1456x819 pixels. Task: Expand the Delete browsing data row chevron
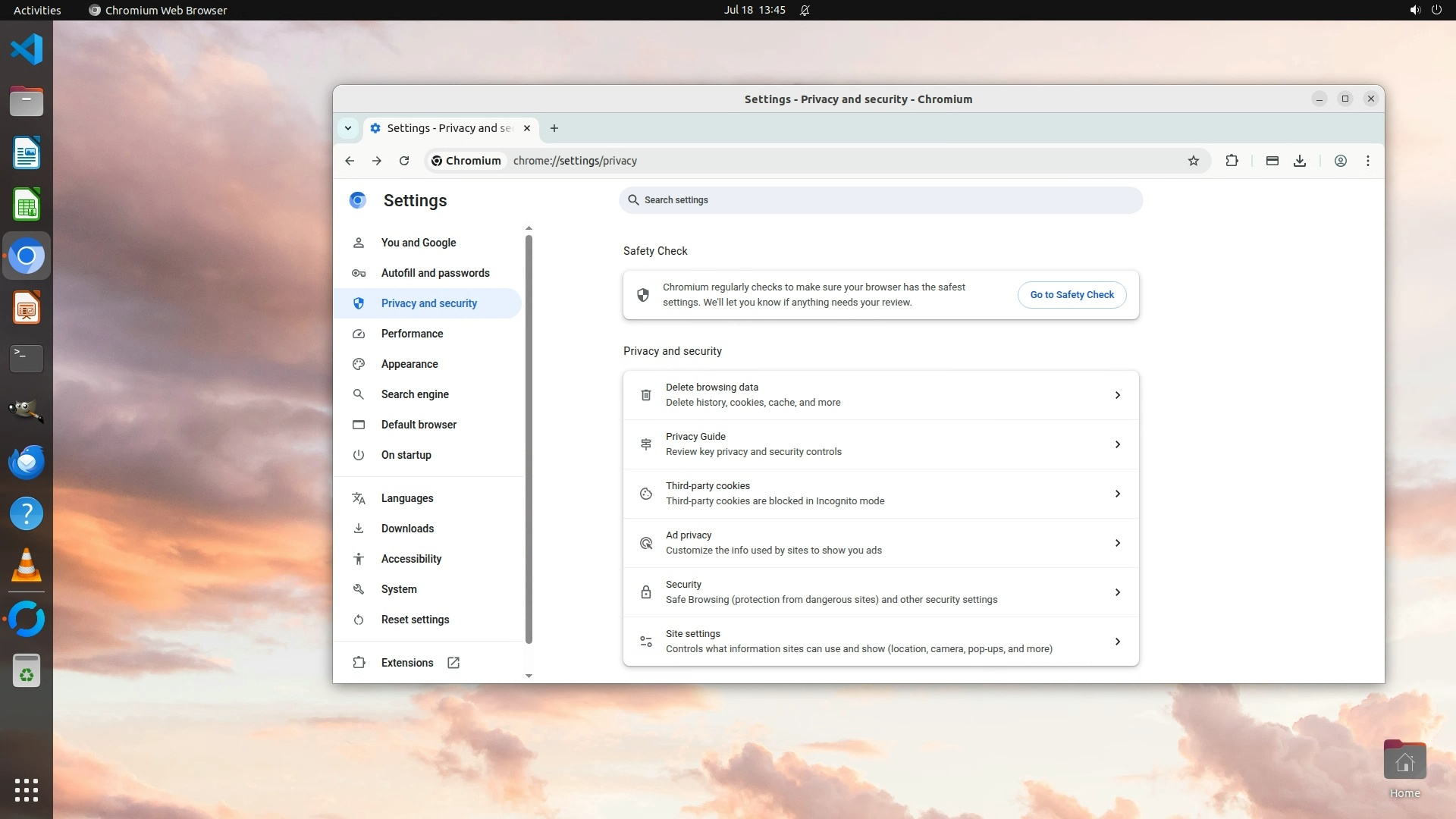coord(1117,395)
